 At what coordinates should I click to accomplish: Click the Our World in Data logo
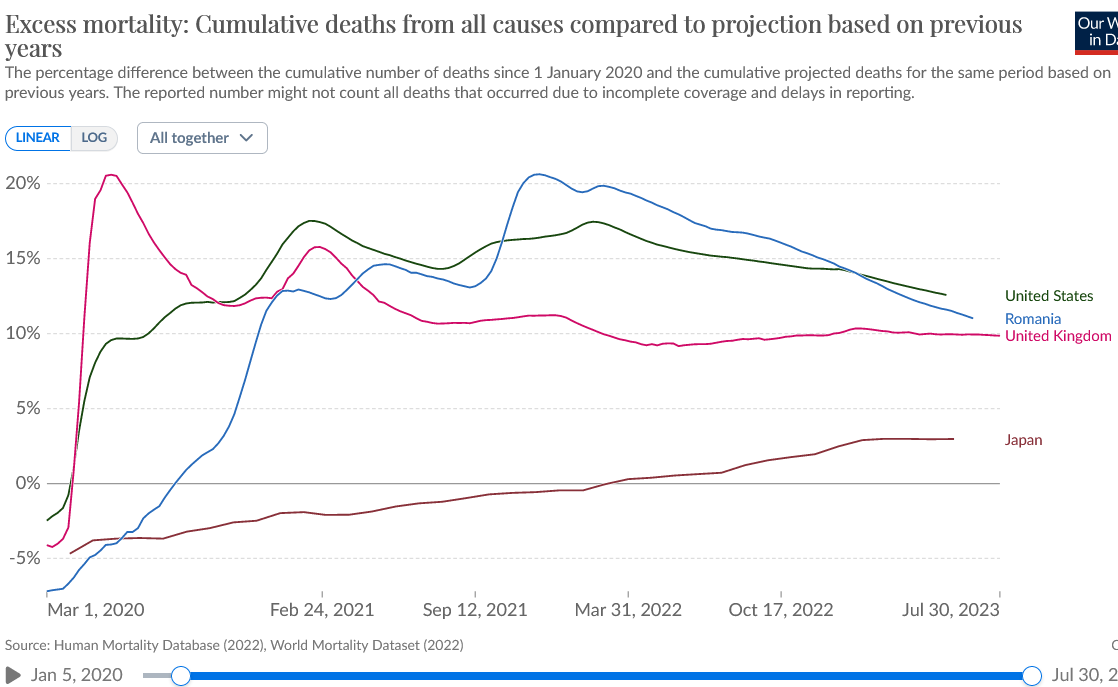point(1097,33)
